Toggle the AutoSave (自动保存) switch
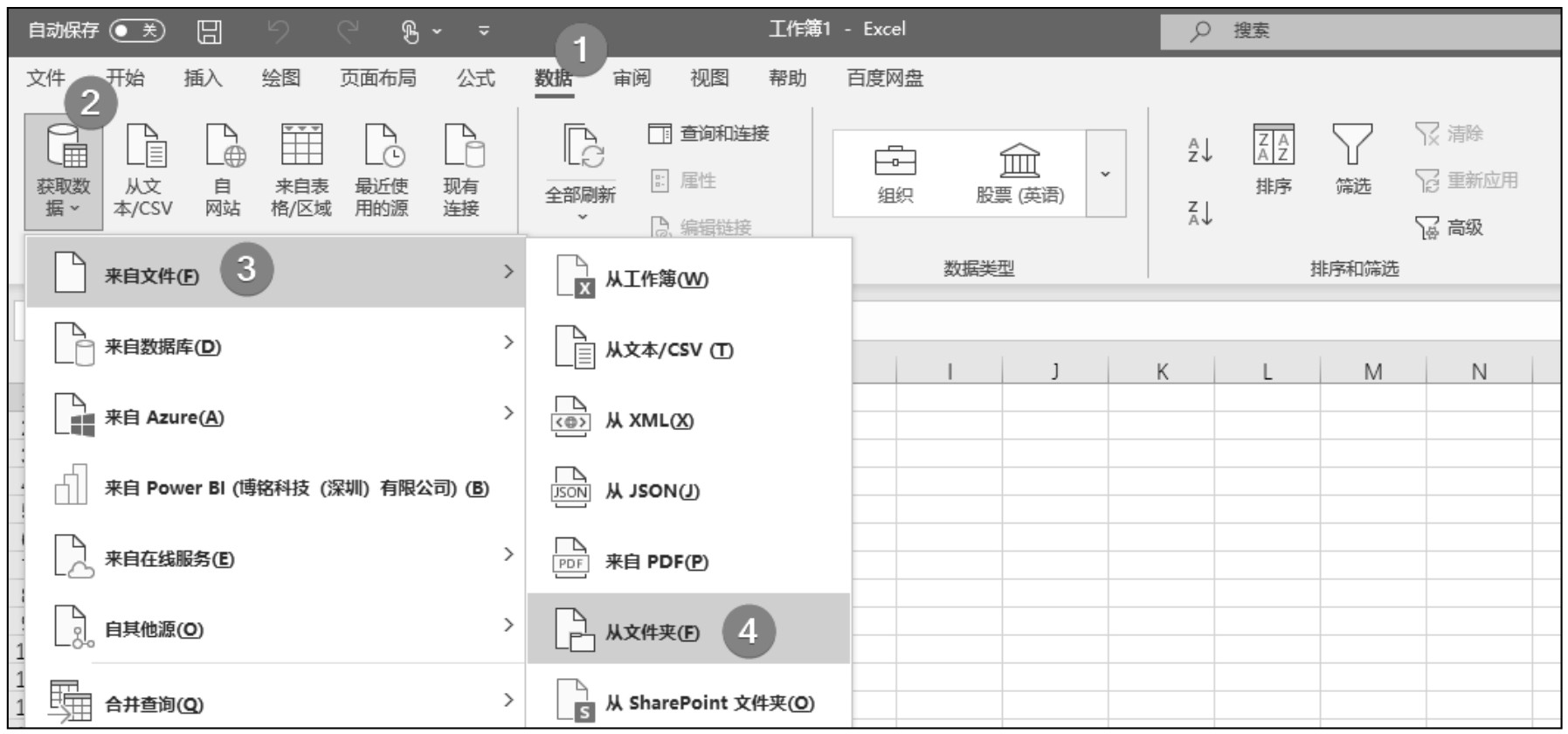The width and height of the screenshot is (1568, 734). pos(137,31)
